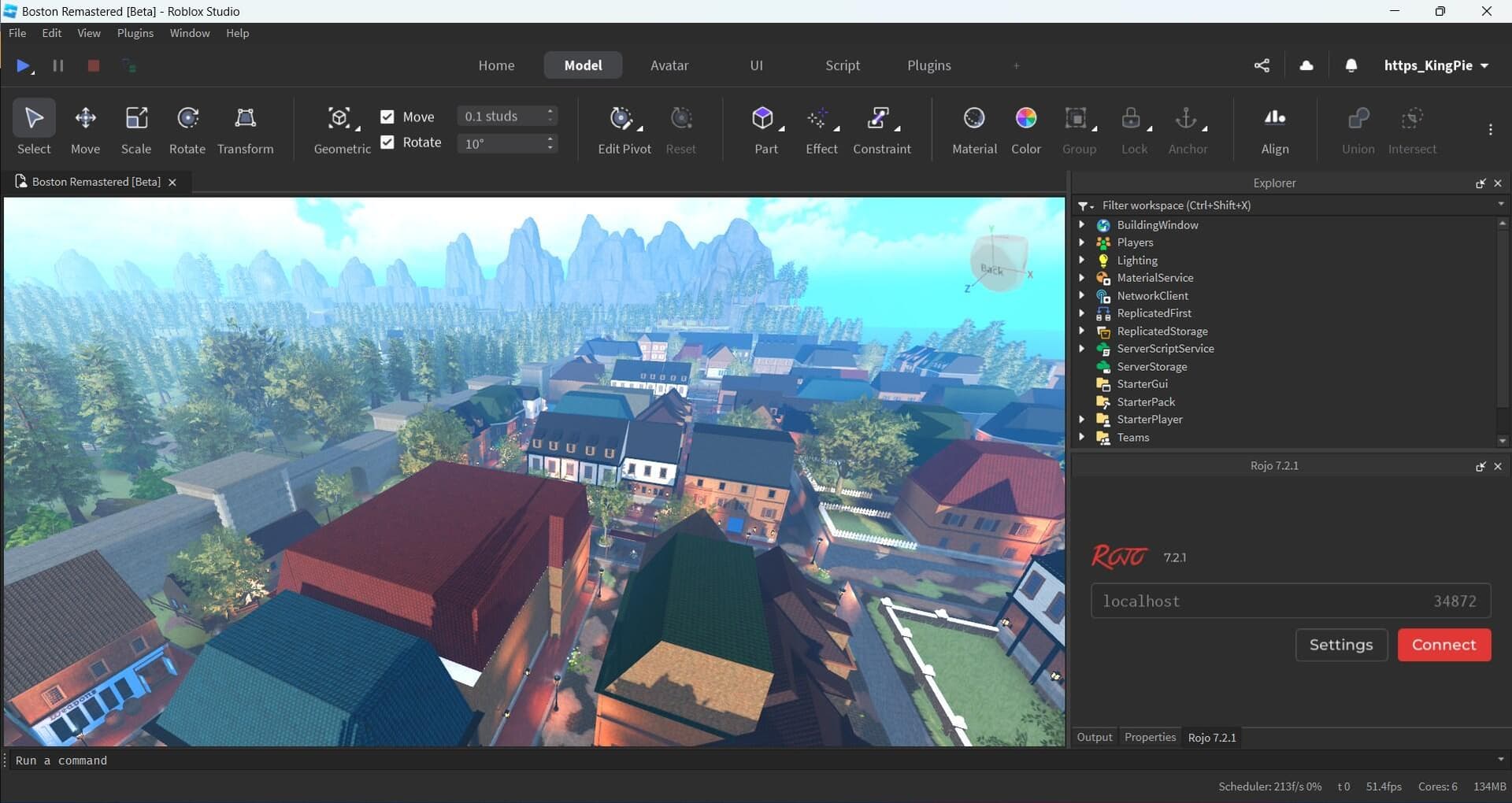Image resolution: width=1512 pixels, height=803 pixels.
Task: Click the Move studs increment field
Action: pyautogui.click(x=508, y=117)
